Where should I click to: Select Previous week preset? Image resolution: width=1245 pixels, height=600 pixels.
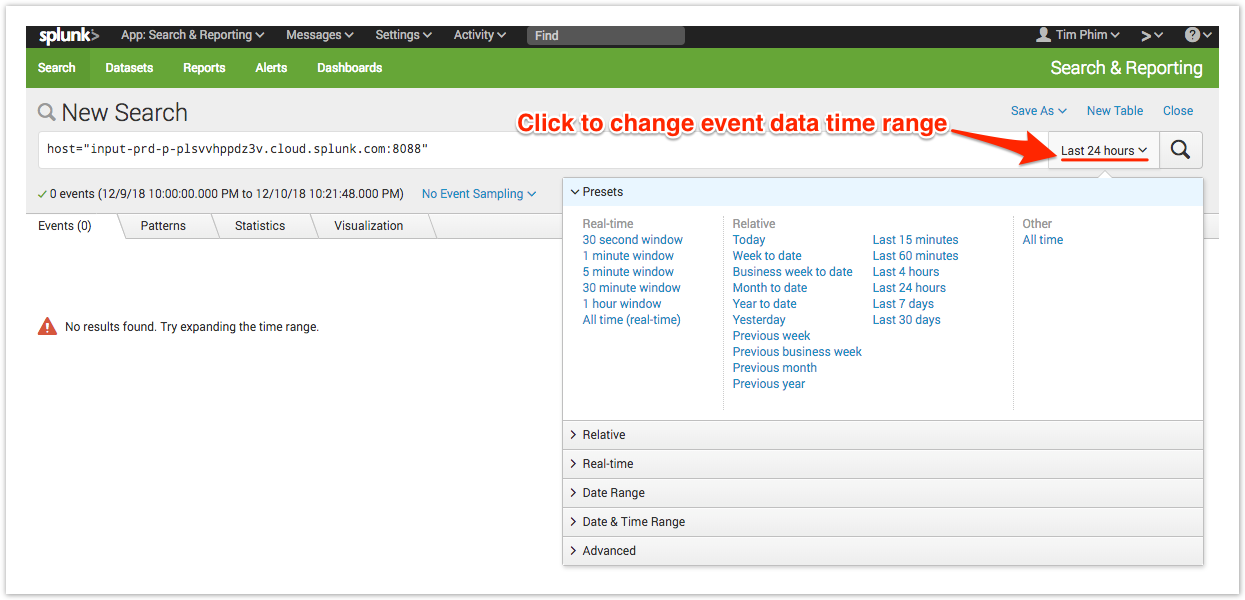(772, 336)
